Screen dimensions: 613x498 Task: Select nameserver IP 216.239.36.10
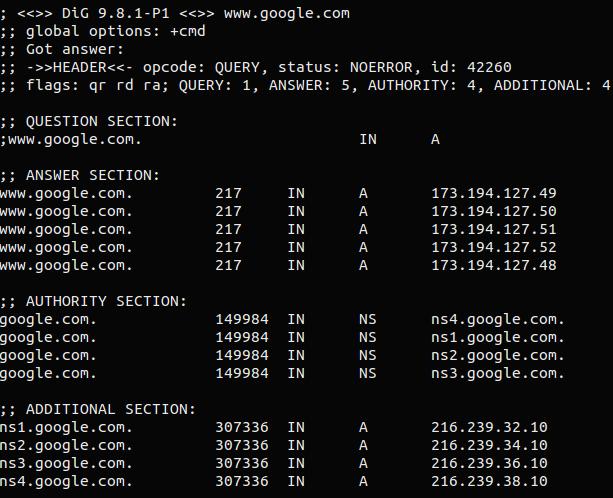pyautogui.click(x=489, y=463)
